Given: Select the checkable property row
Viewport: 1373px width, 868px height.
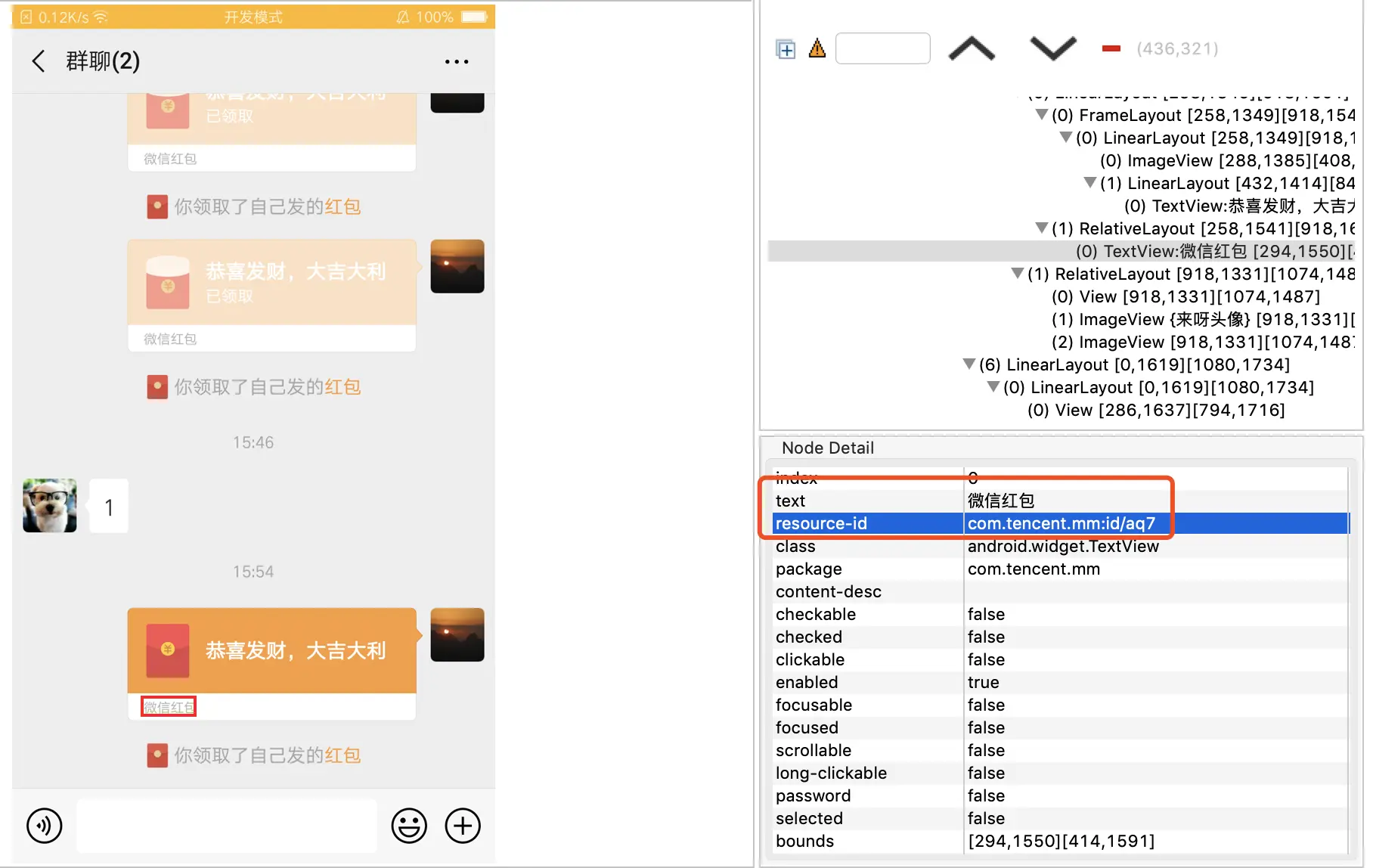Looking at the screenshot, I should click(x=1060, y=614).
